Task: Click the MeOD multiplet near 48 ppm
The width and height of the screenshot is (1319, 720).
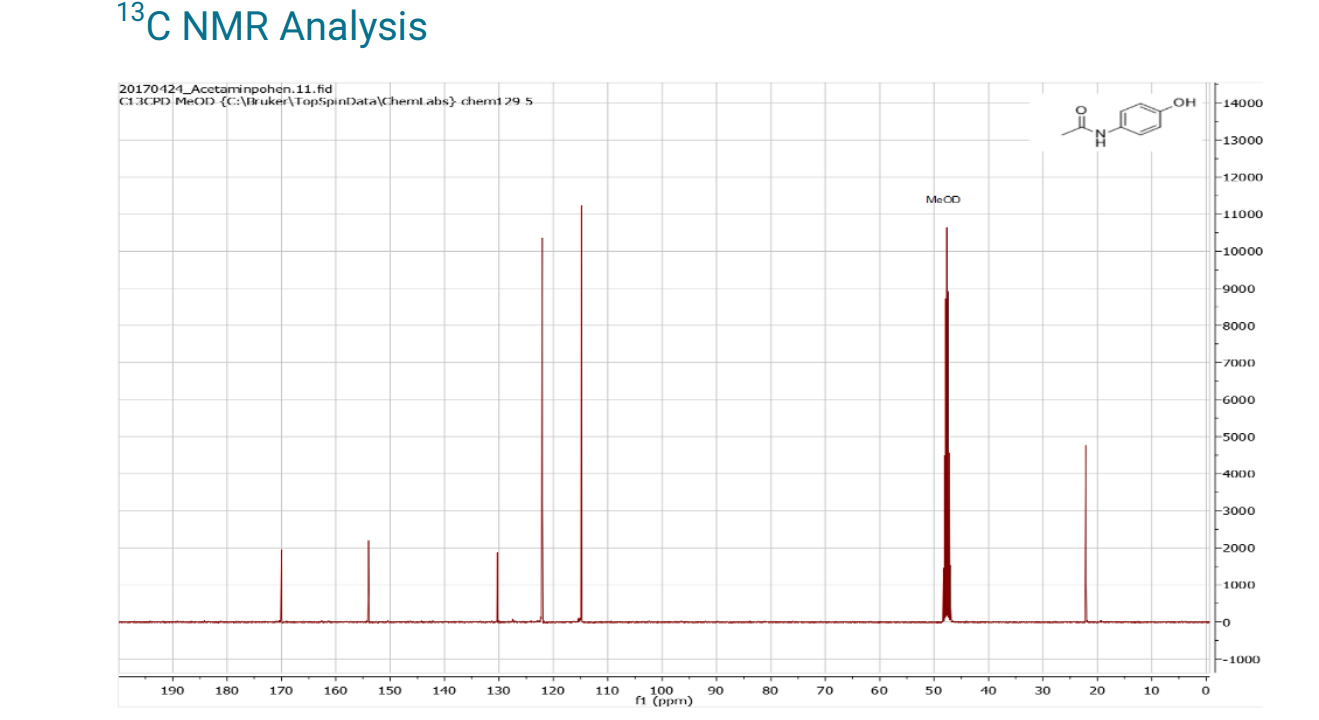Action: [946, 400]
